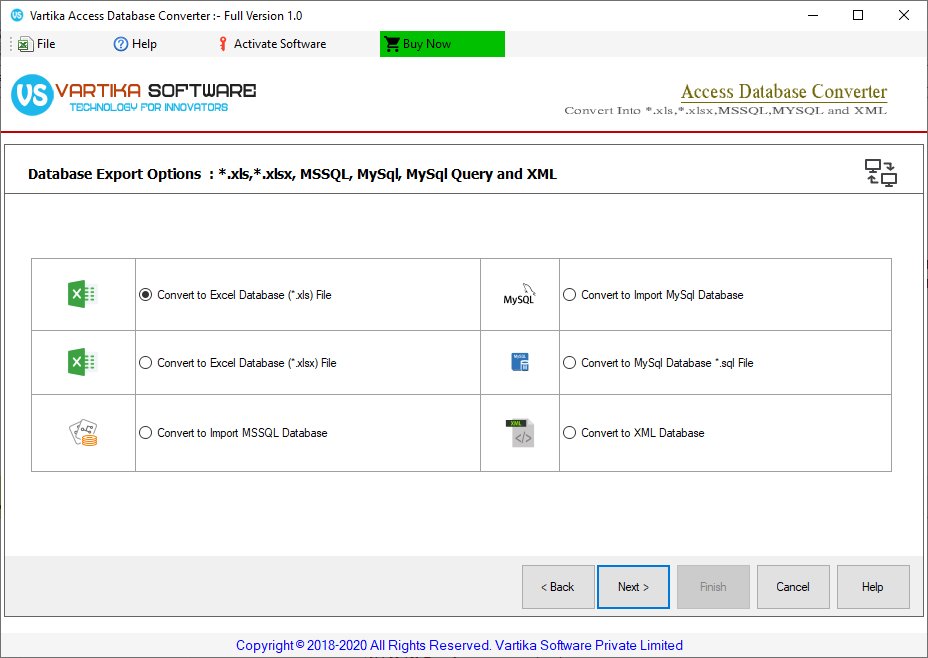The width and height of the screenshot is (928, 658).
Task: Select Convert to Excel Database (*.xlsx) File
Action: pyautogui.click(x=238, y=363)
